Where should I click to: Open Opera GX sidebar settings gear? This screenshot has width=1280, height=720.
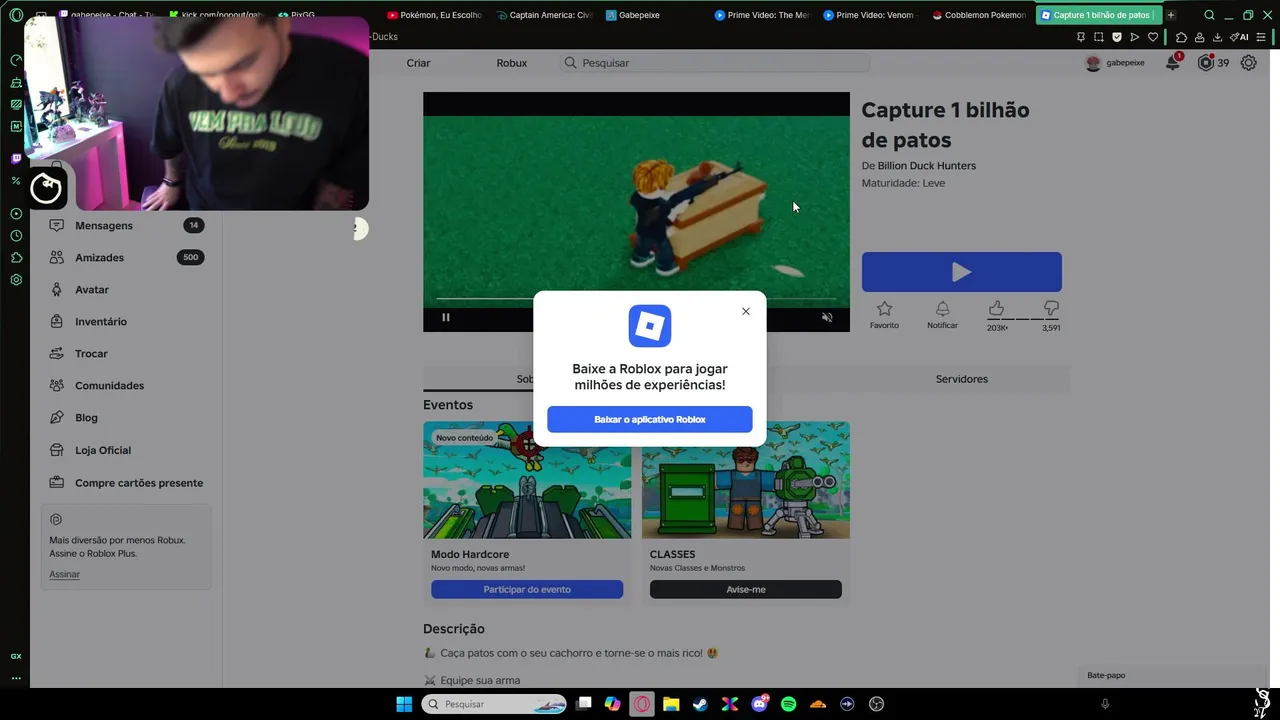pyautogui.click(x=16, y=280)
